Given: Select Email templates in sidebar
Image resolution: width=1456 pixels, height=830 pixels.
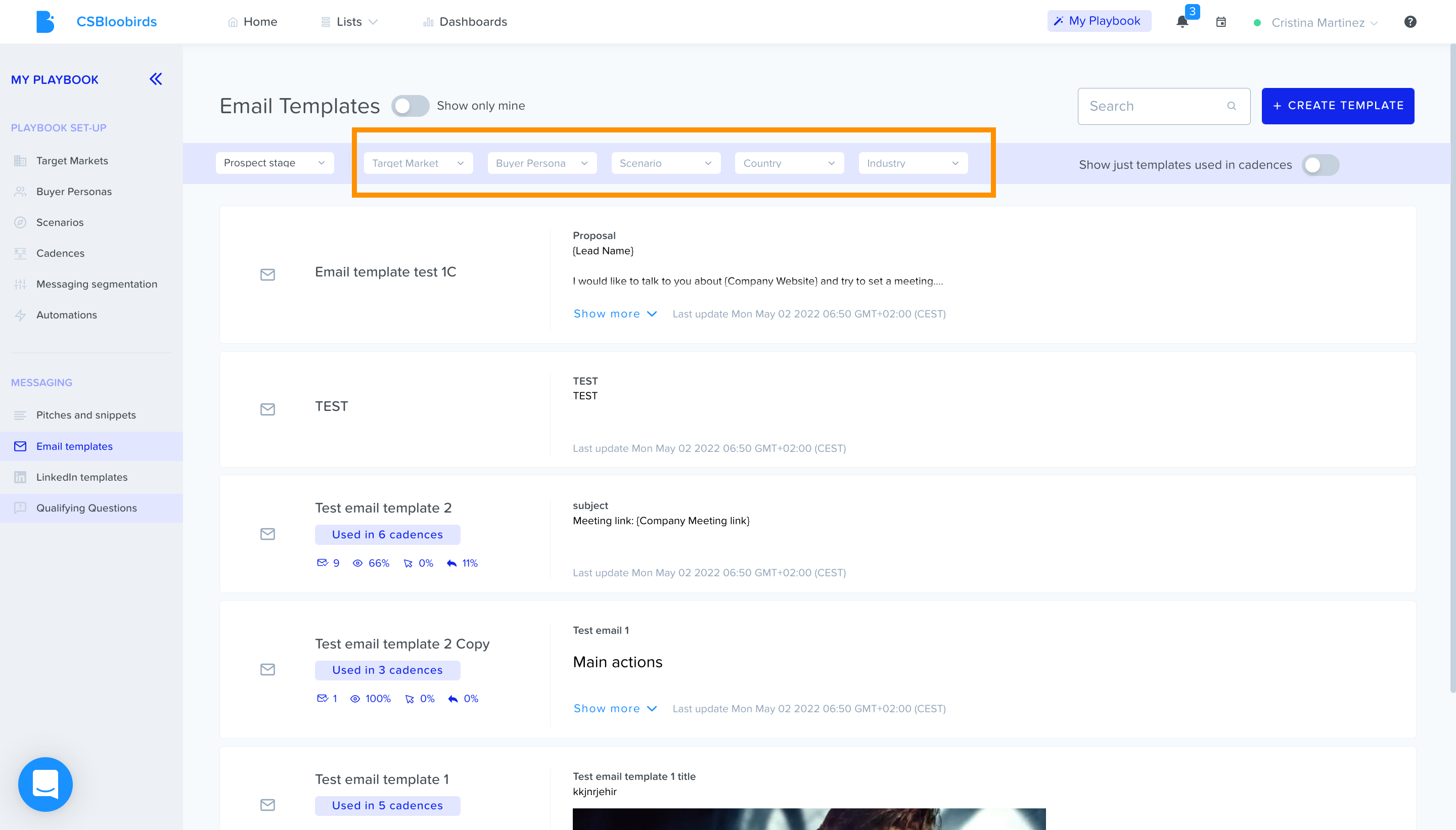Looking at the screenshot, I should [91, 446].
